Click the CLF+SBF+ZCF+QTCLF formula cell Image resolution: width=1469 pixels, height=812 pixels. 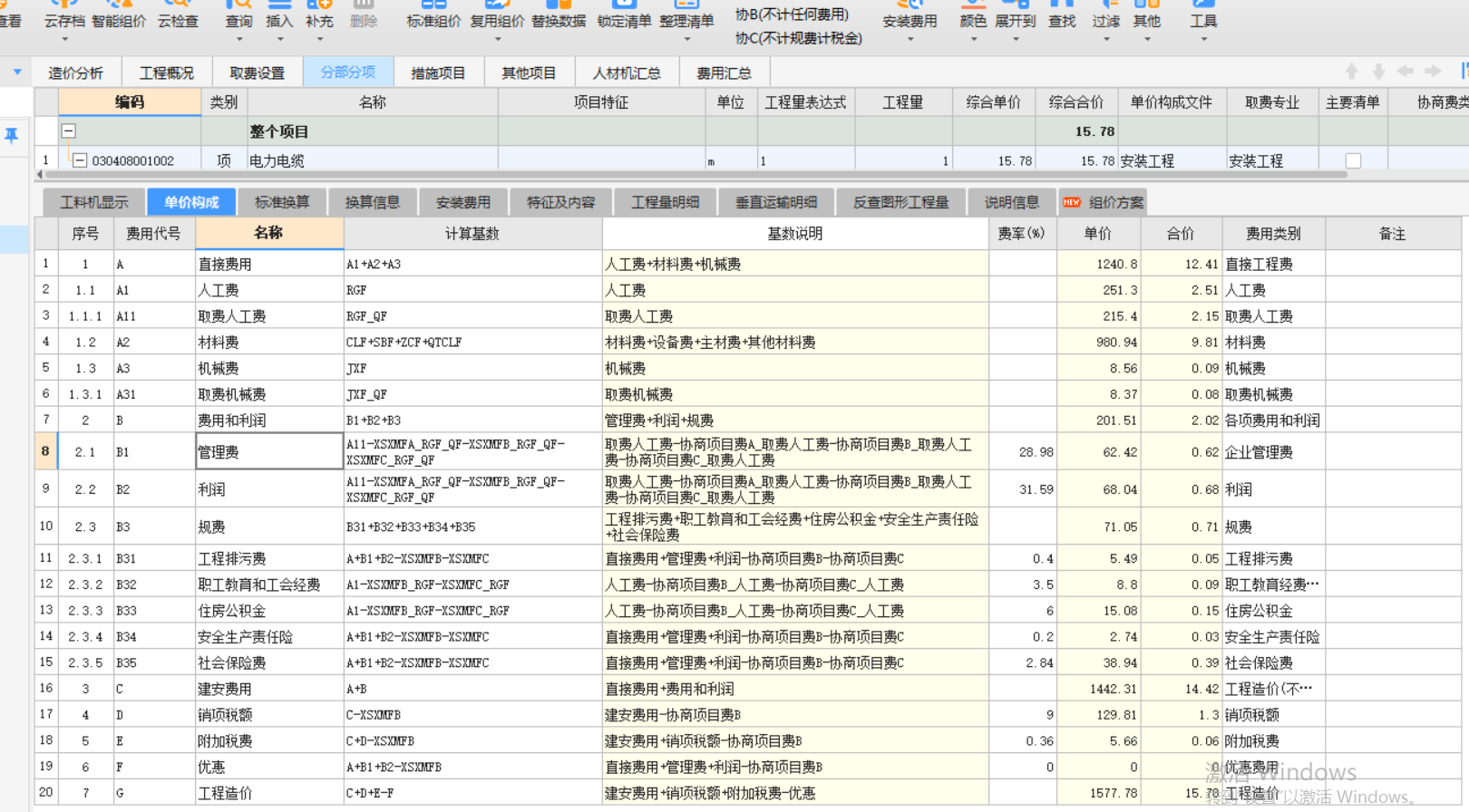472,343
